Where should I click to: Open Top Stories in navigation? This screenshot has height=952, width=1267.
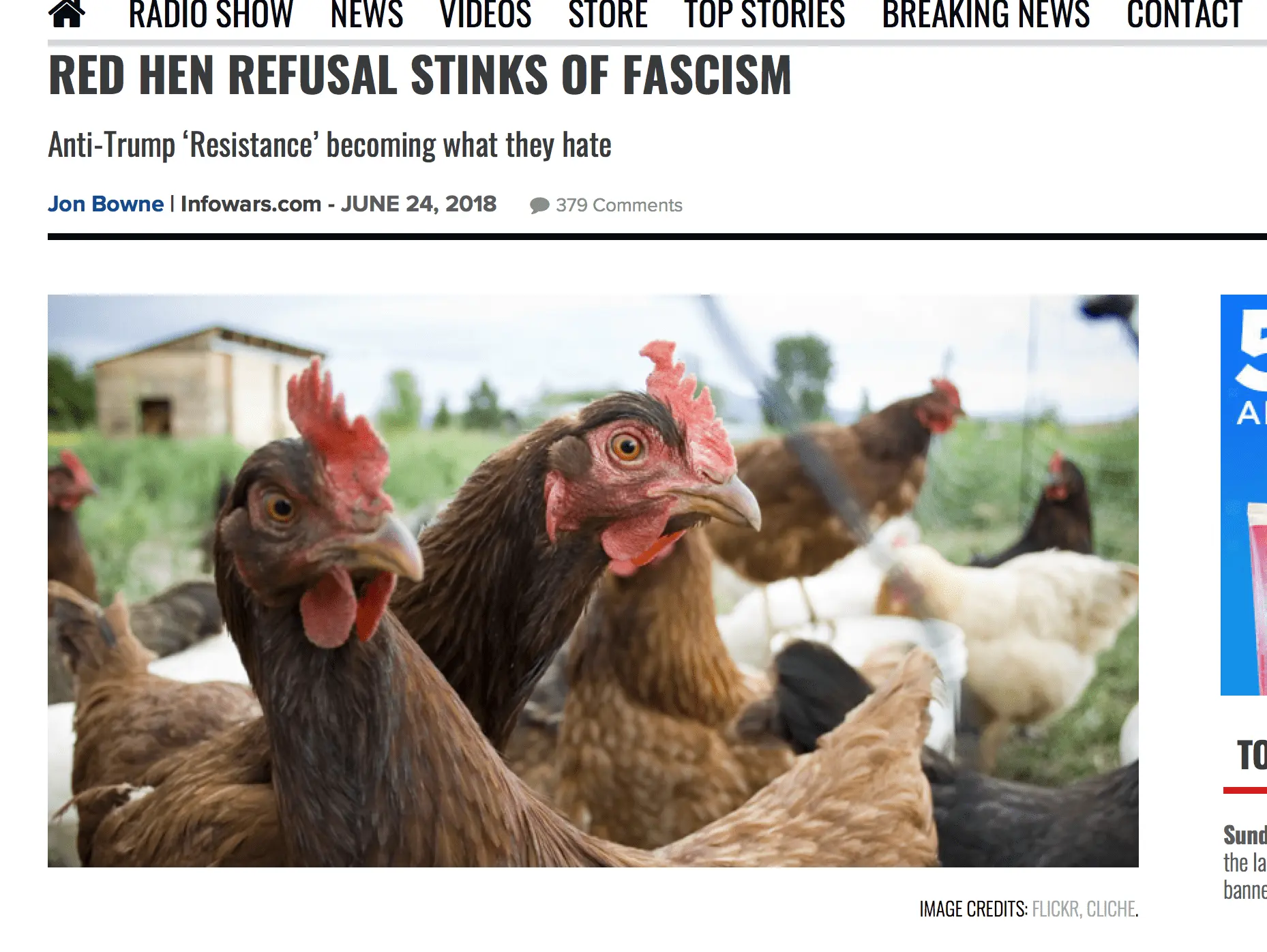point(764,14)
